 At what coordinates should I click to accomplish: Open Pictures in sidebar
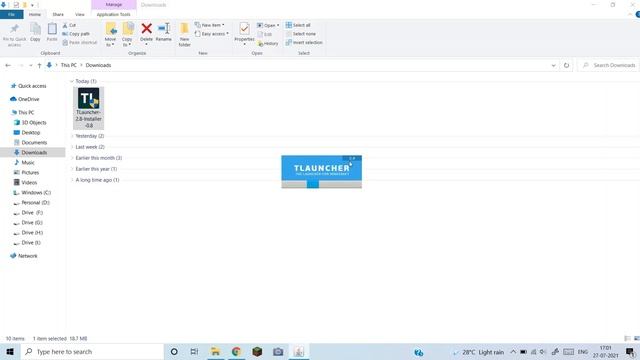point(27,173)
